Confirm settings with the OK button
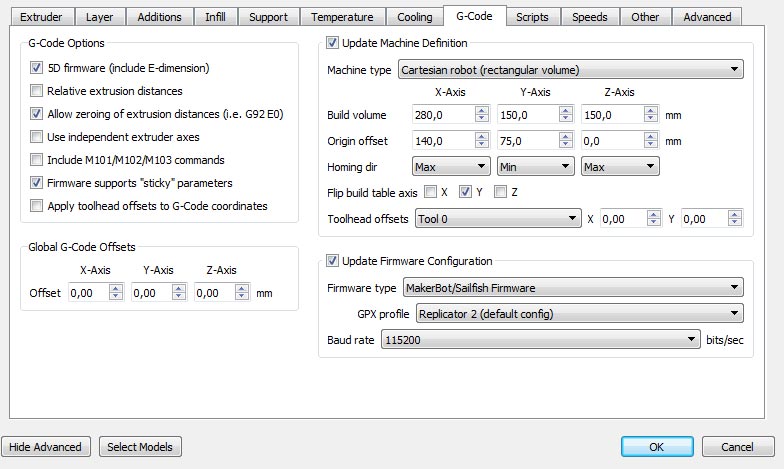This screenshot has height=469, width=784. (657, 446)
